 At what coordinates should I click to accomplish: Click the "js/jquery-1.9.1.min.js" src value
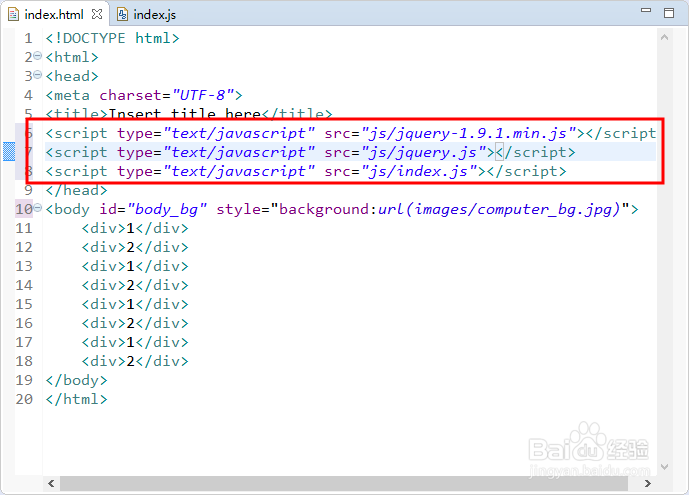click(x=468, y=133)
